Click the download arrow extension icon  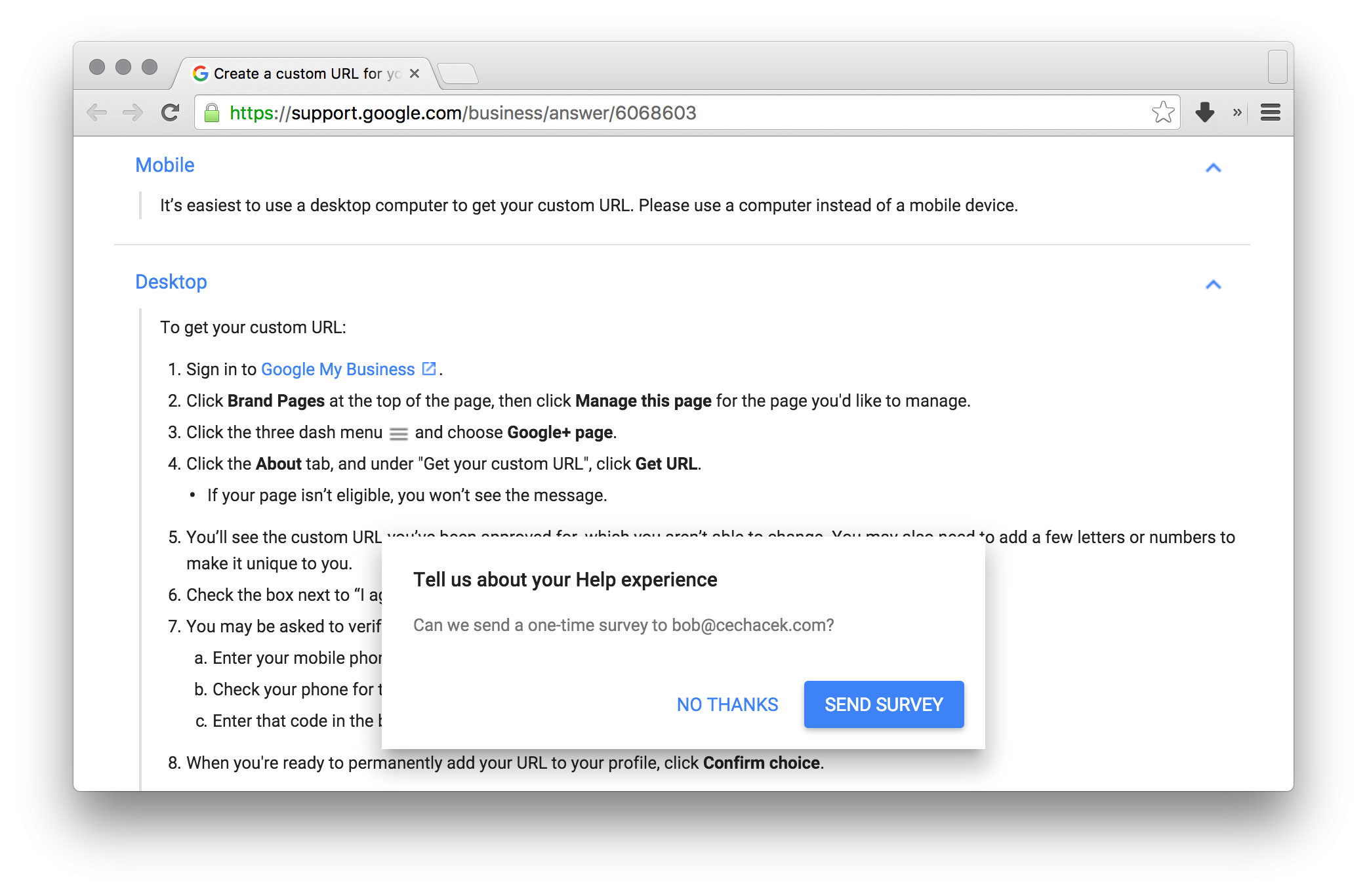[x=1205, y=113]
